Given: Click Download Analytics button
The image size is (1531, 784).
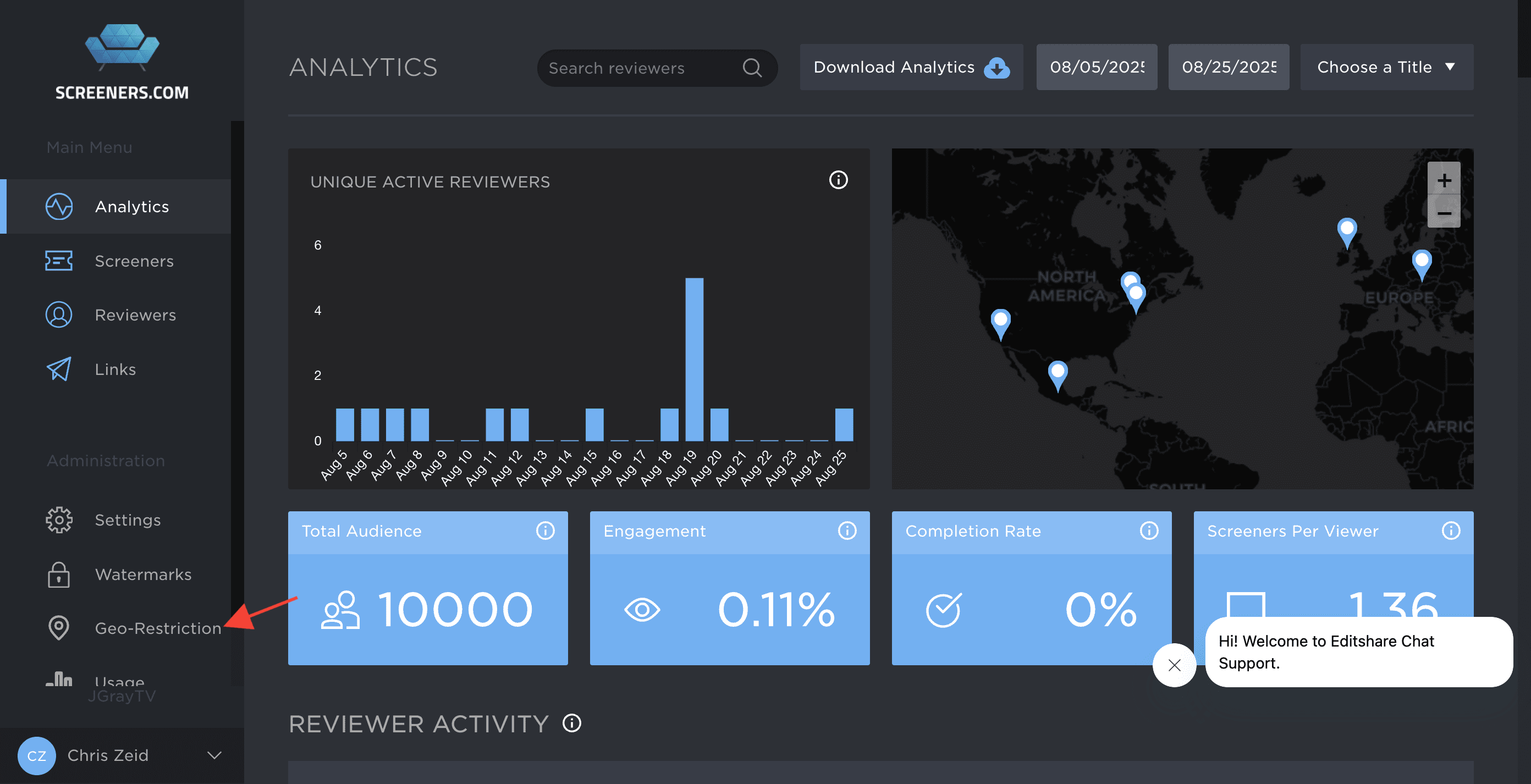Looking at the screenshot, I should pos(911,67).
